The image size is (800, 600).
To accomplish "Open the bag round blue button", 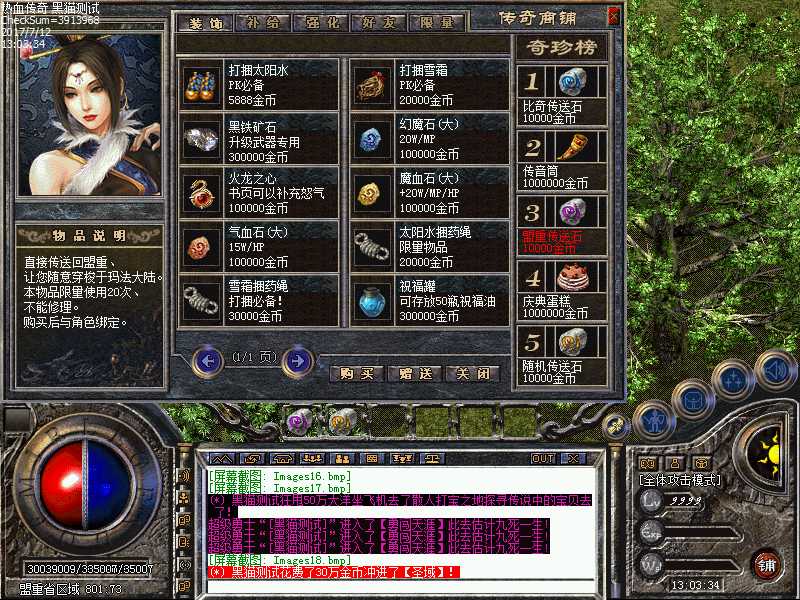I will tap(692, 401).
